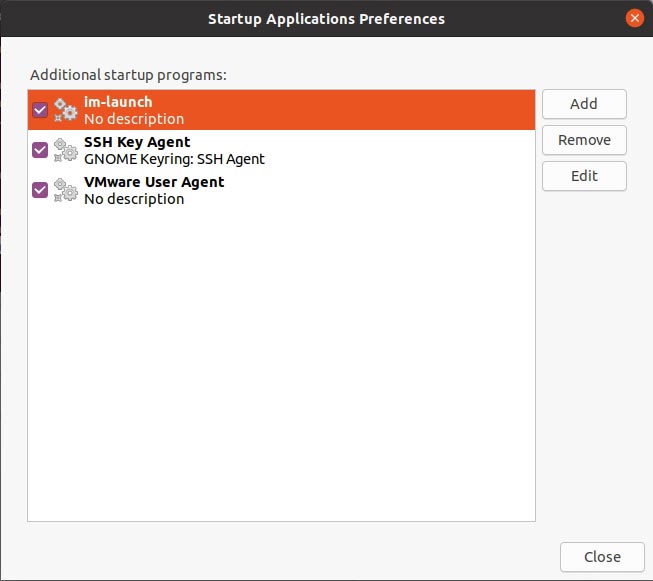Click the Startup Applications Preferences title
Viewport: 653px width, 581px height.
pos(326,19)
